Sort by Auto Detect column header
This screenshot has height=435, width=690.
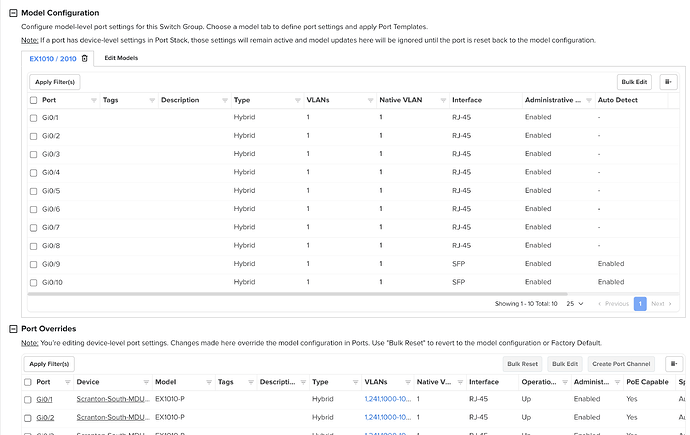(617, 100)
